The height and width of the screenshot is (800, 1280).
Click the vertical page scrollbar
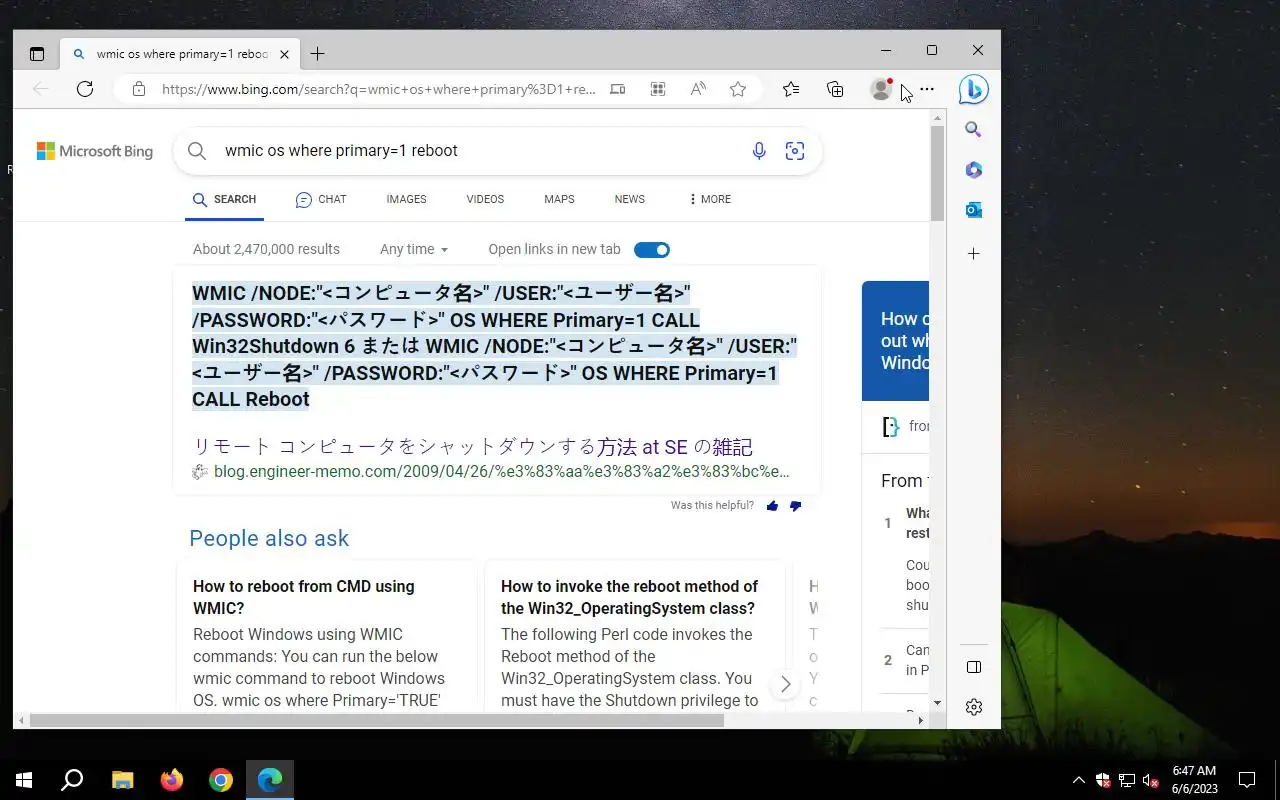click(937, 173)
